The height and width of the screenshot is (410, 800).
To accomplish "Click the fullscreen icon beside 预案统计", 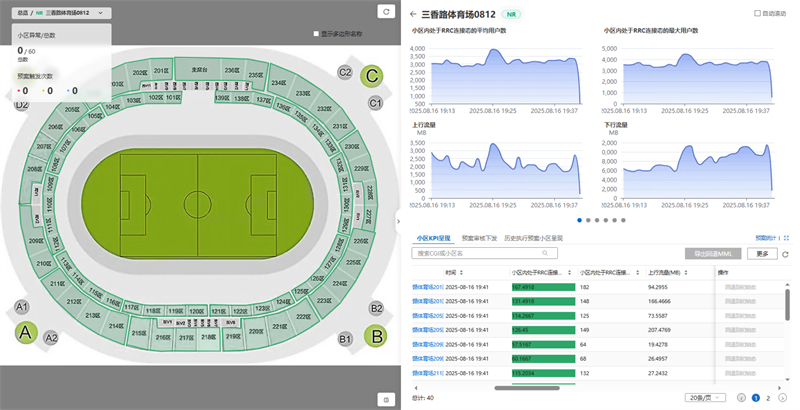I will [x=786, y=238].
